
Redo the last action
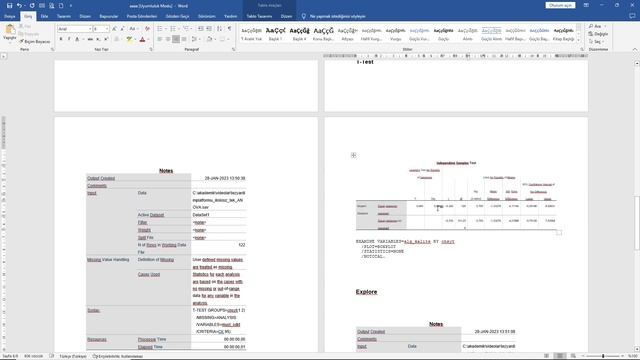pos(32,6)
